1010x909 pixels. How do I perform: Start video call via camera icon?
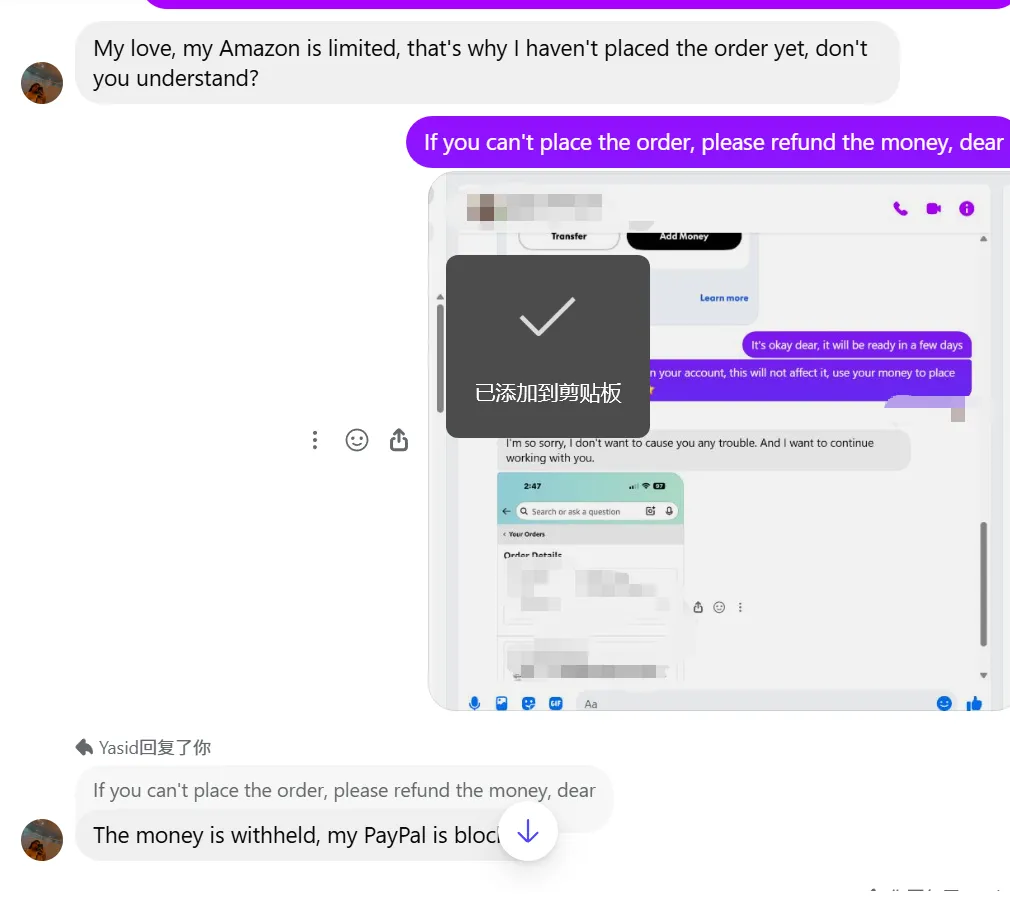pos(933,208)
